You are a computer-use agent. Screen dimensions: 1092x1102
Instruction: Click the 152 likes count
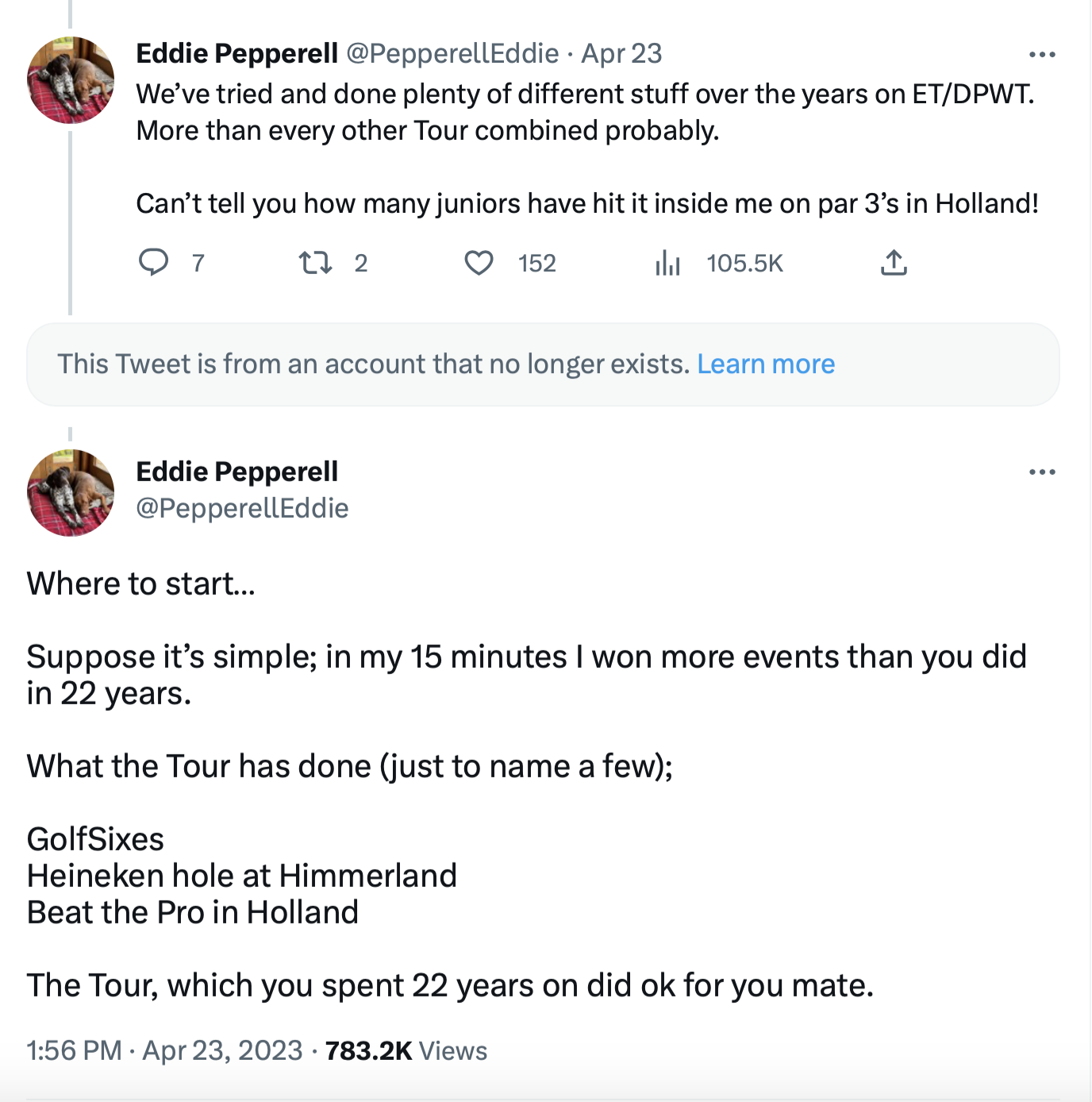[x=537, y=263]
